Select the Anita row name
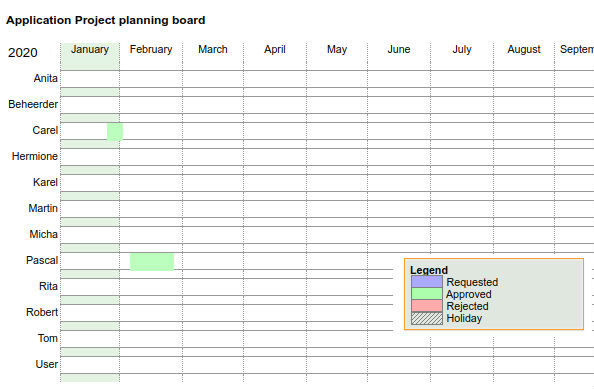Viewport: 594px width, 389px height. click(x=45, y=78)
